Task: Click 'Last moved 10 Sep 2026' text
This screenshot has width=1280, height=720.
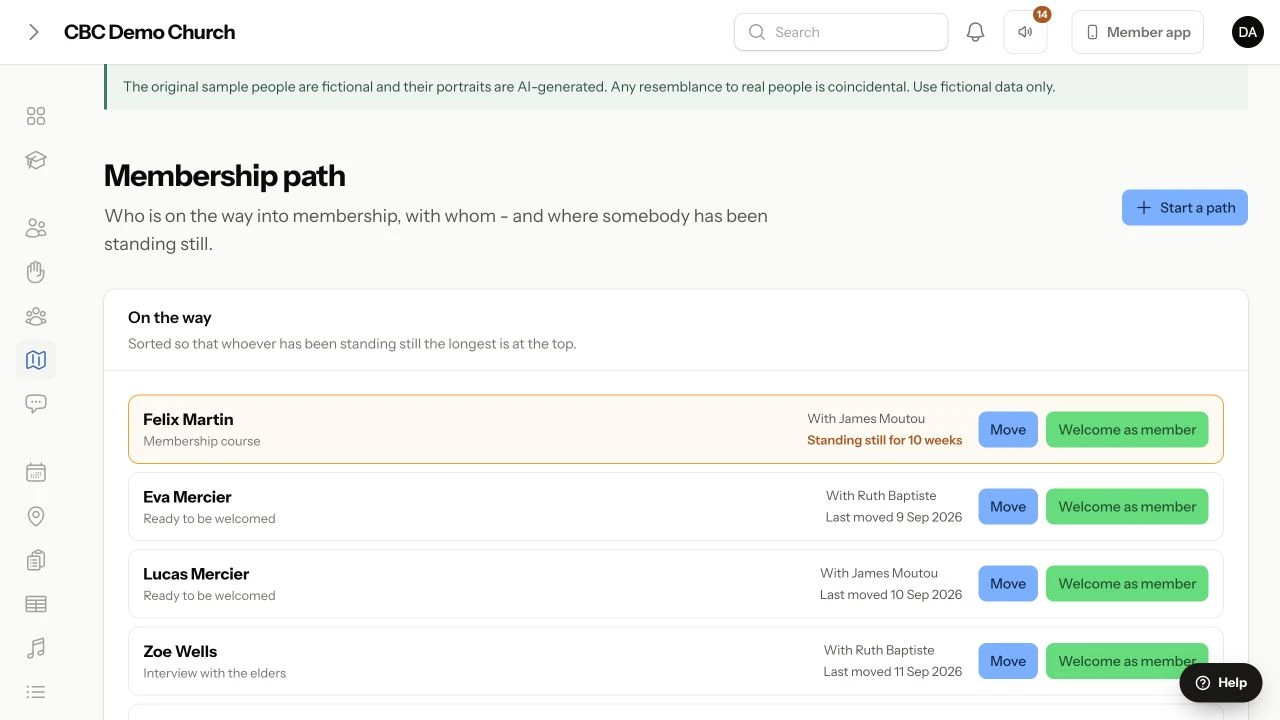Action: point(891,594)
